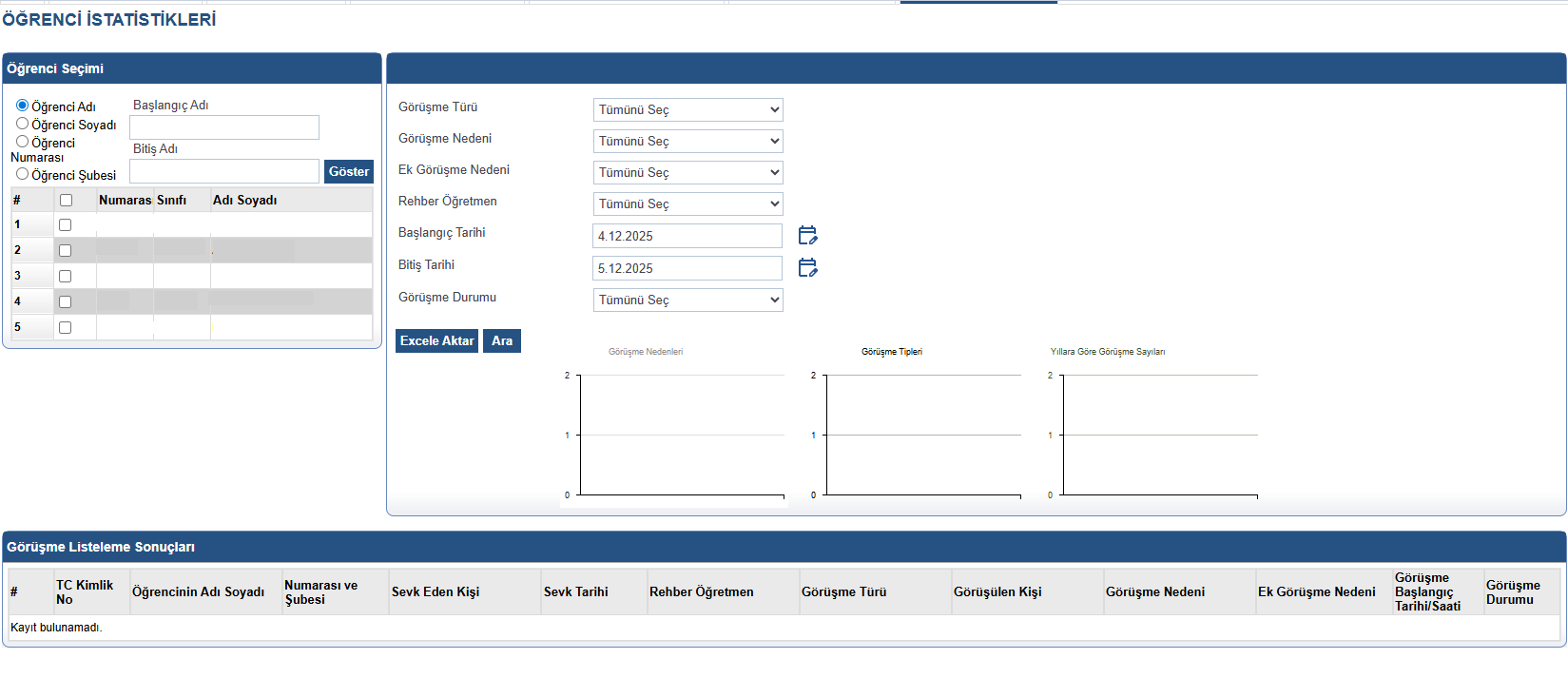Choose the Öğrenci Şubesi radio option
The height and width of the screenshot is (678, 1568).
pyautogui.click(x=22, y=174)
